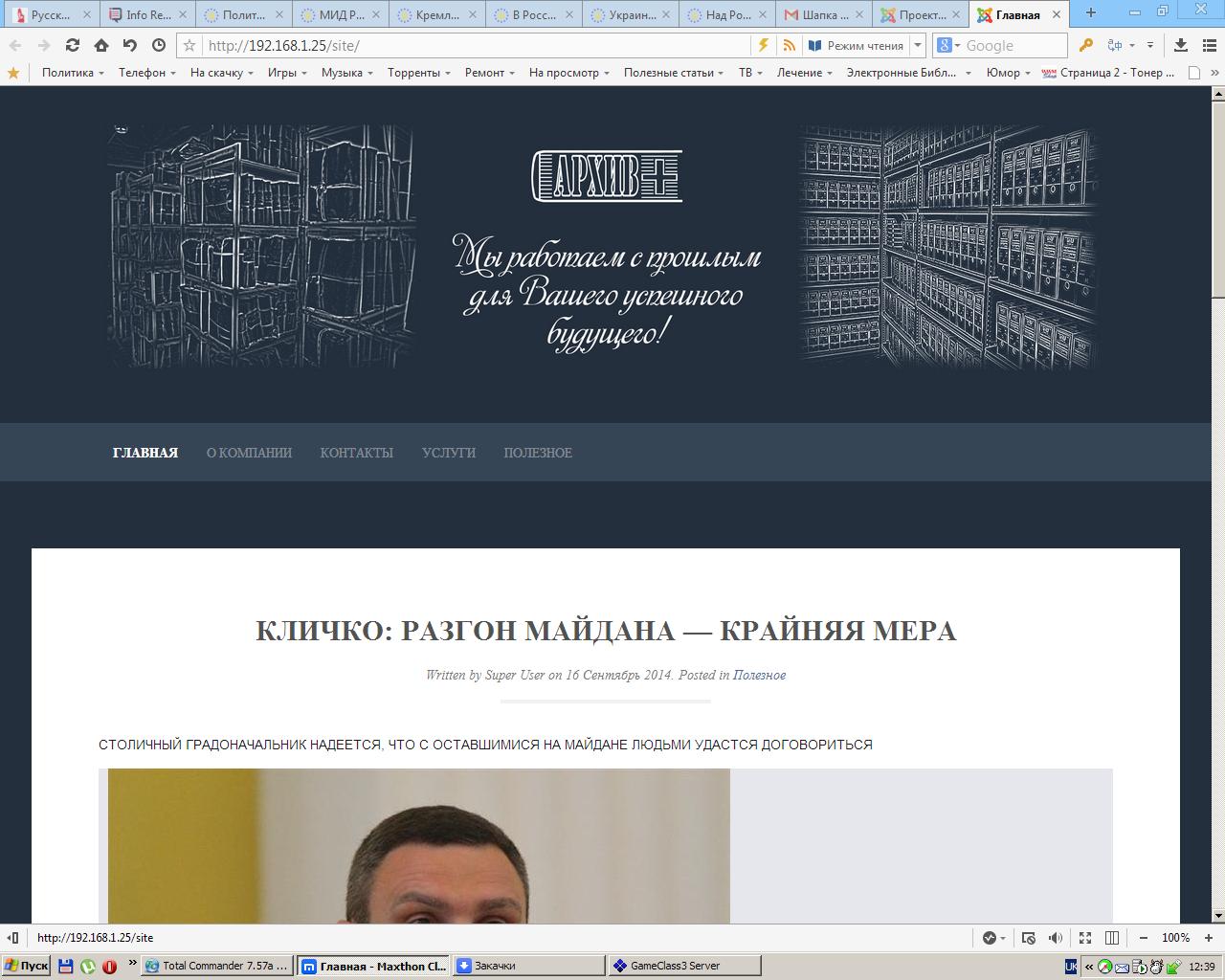Expand the Музыка bookmarks folder
Viewport: 1225px width, 980px height.
[347, 73]
